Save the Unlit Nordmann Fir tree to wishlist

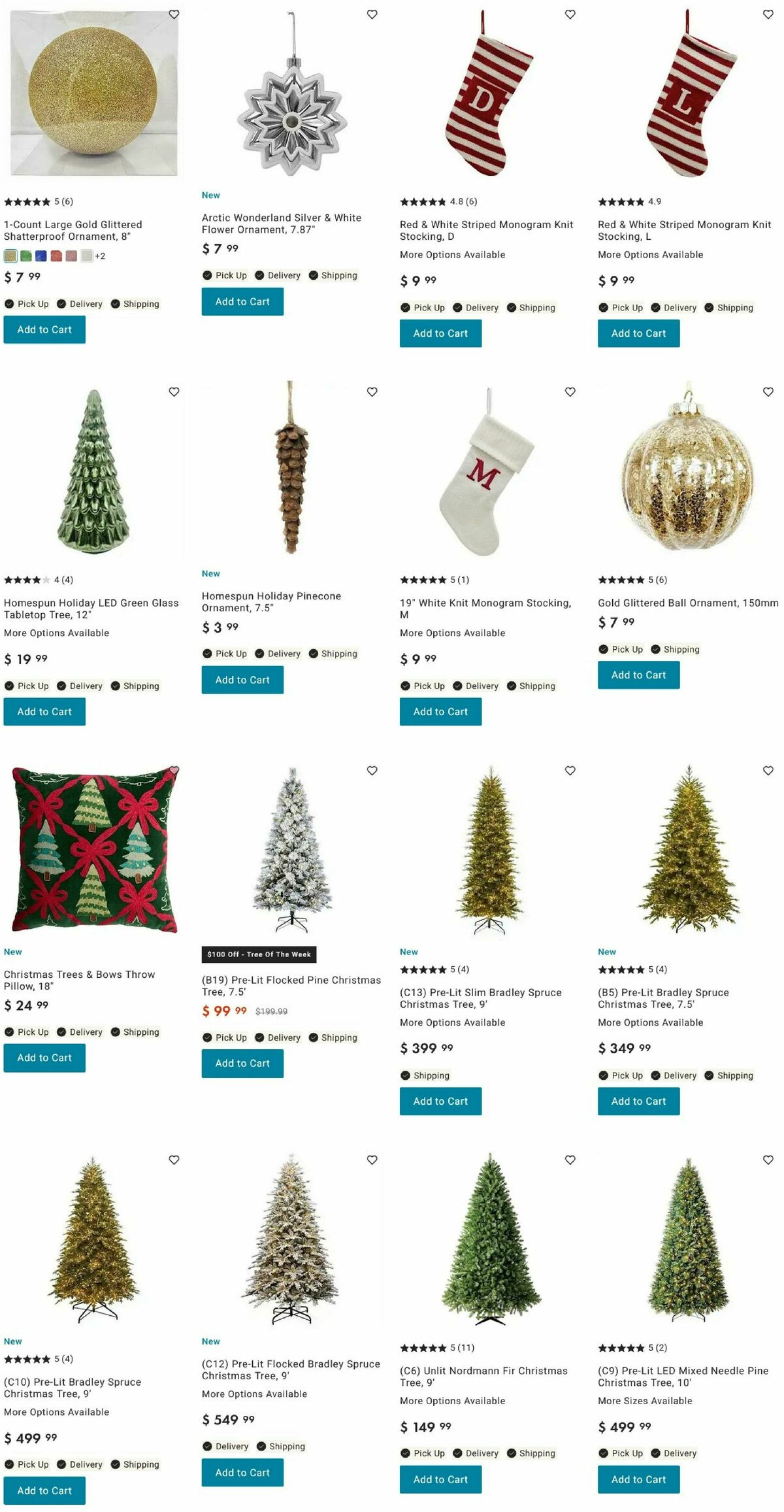(x=570, y=1160)
